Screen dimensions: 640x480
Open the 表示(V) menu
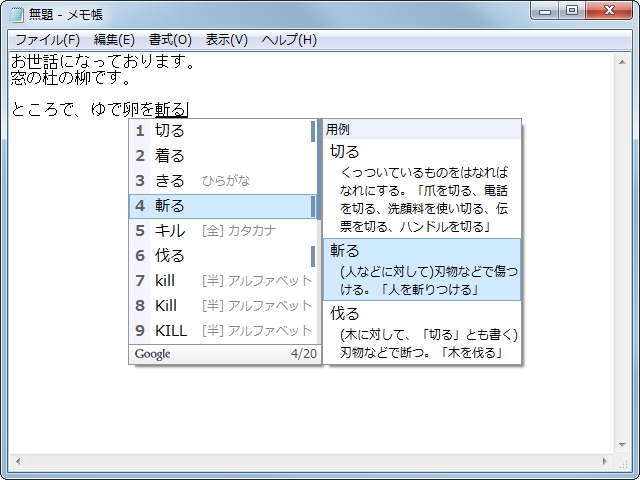pyautogui.click(x=227, y=40)
